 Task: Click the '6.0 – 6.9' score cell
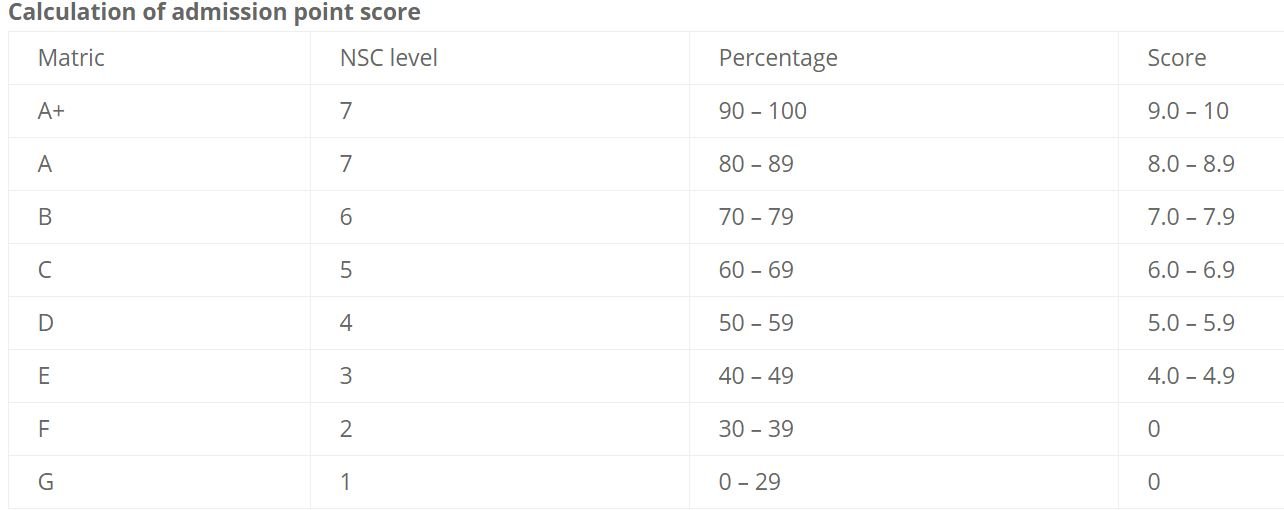pos(1190,270)
